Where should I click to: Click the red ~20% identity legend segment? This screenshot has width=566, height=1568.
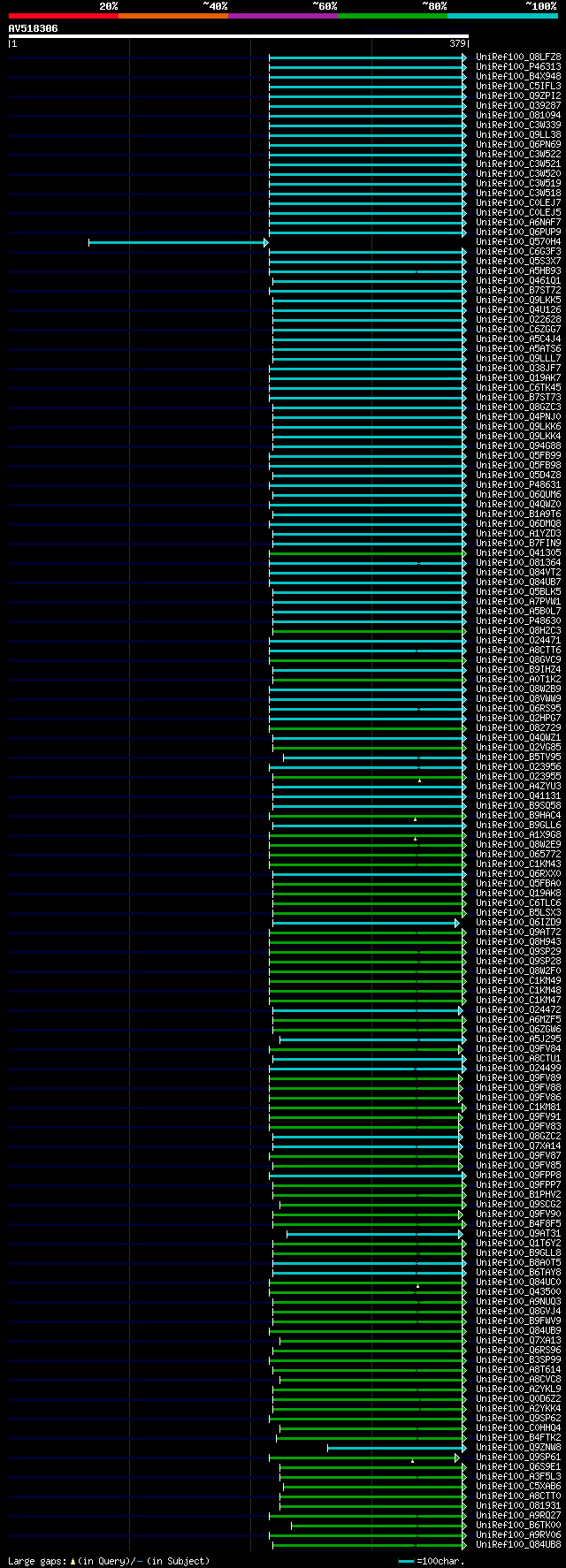[64, 15]
